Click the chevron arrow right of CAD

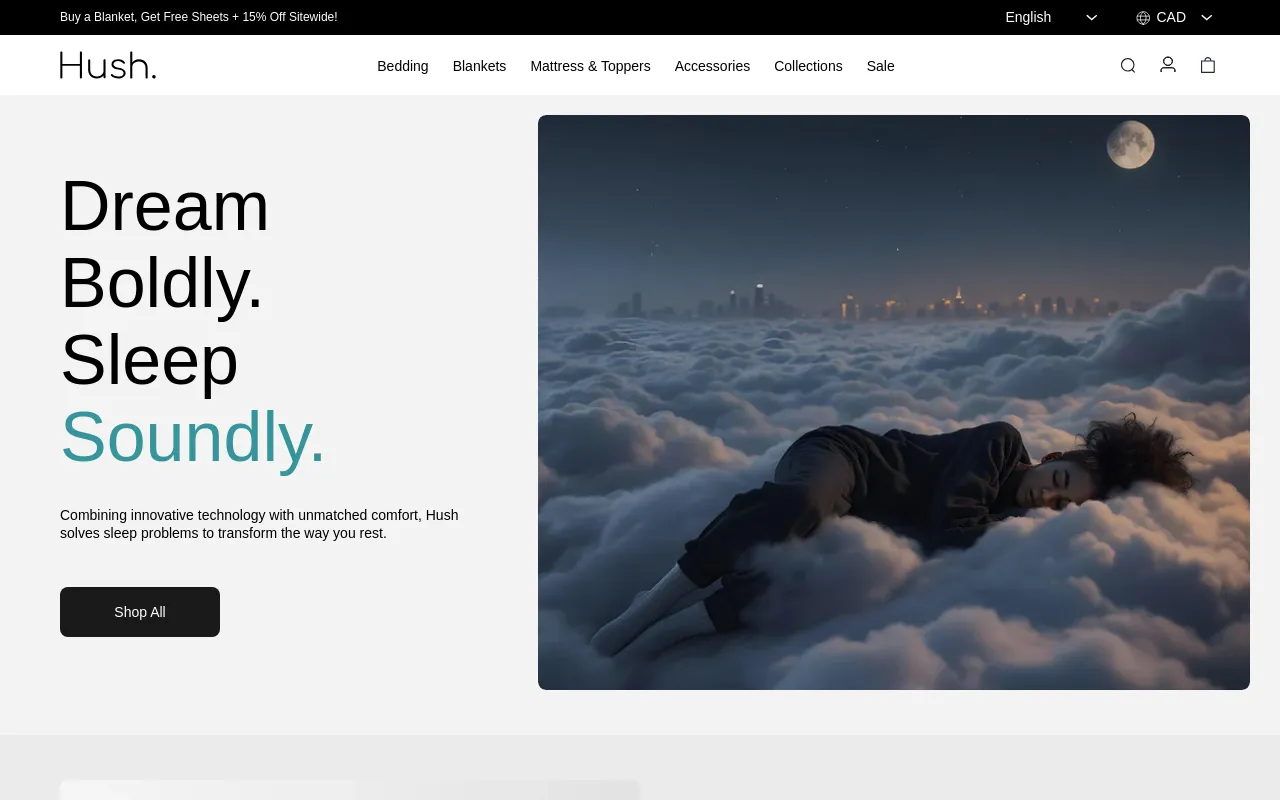1207,18
